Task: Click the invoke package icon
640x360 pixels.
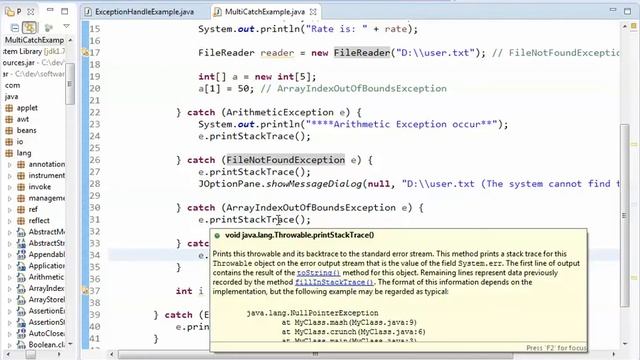Action: pyautogui.click(x=21, y=187)
